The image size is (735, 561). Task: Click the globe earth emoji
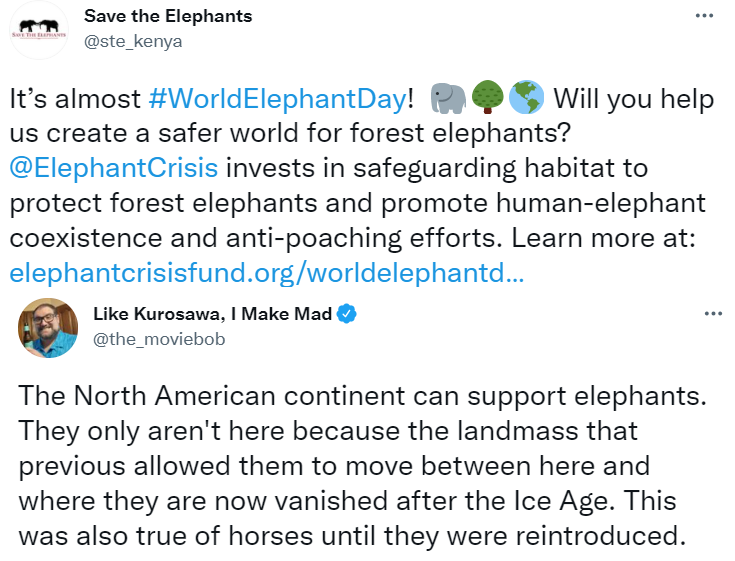pos(526,97)
